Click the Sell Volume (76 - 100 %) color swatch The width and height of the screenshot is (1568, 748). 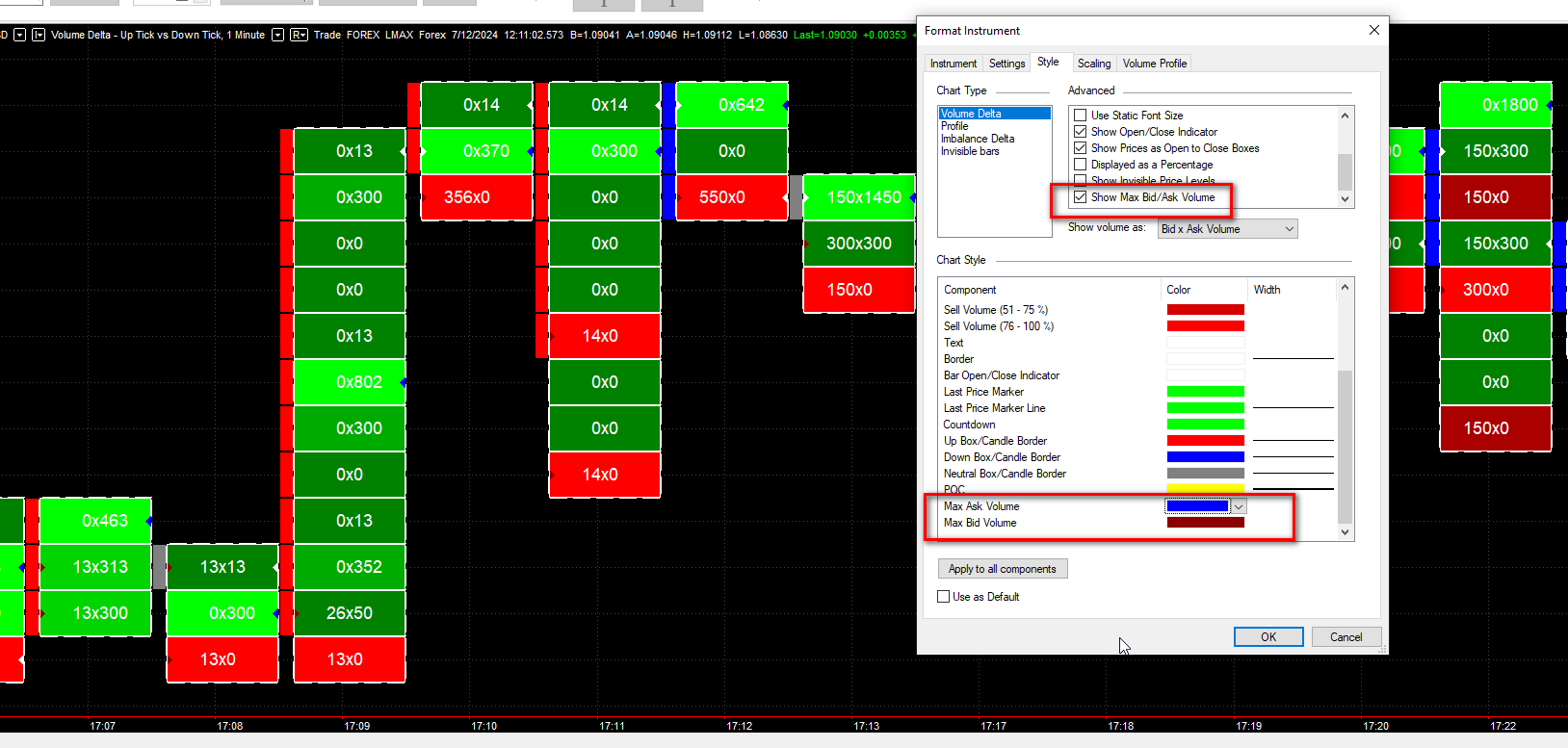point(1205,326)
